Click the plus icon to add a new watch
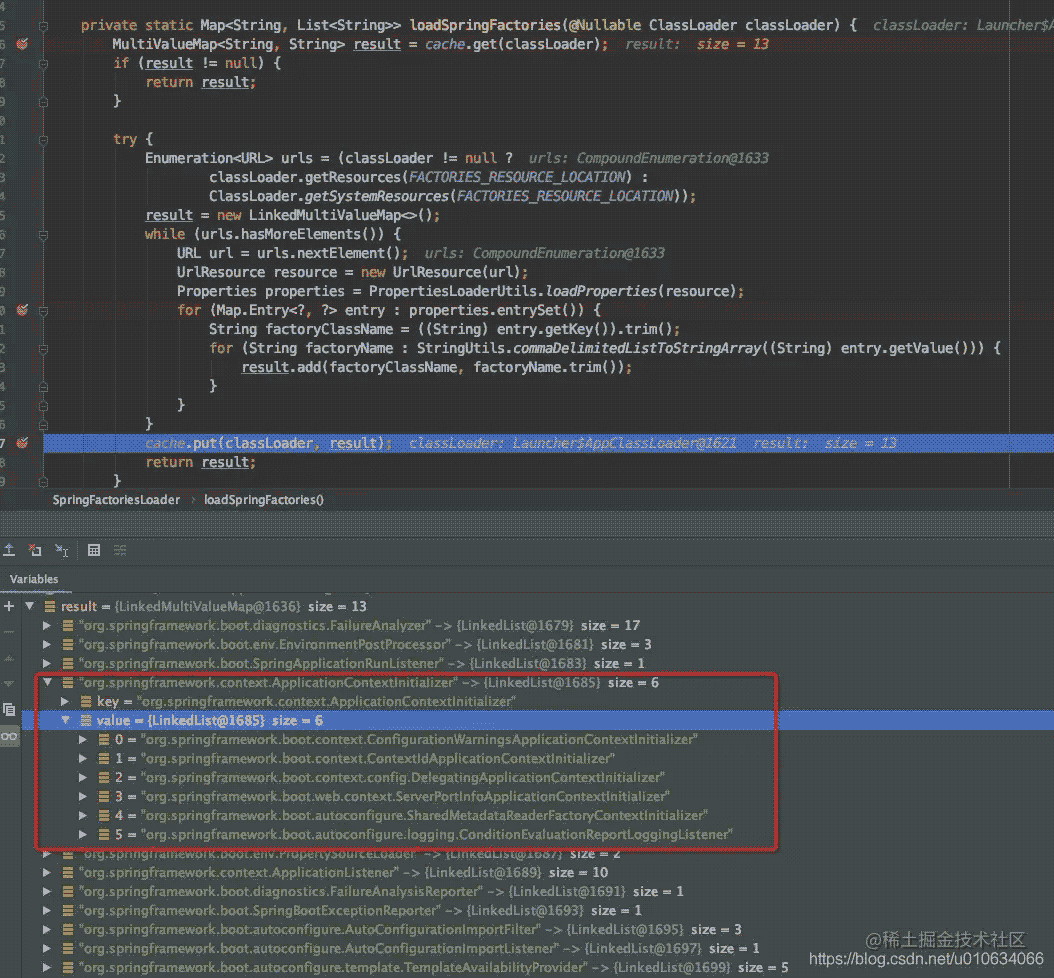Screen dimensions: 1054x978 (9, 606)
